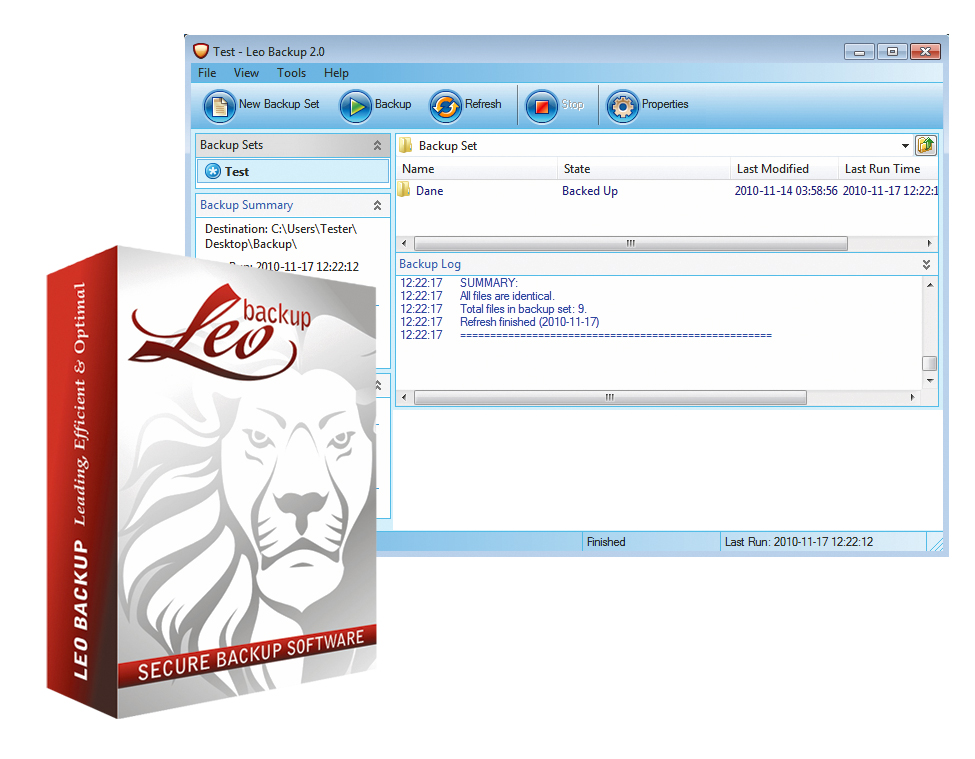Click the Backup Log scroll-up arrow
Viewport: 975px width, 759px height.
click(930, 286)
